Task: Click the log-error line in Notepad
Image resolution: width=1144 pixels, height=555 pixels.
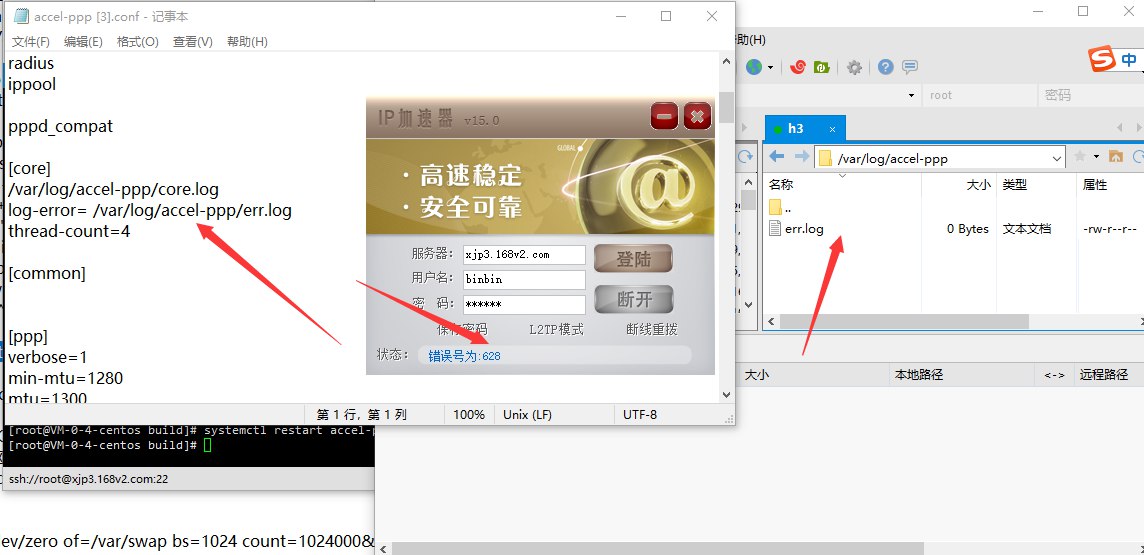Action: coord(150,211)
